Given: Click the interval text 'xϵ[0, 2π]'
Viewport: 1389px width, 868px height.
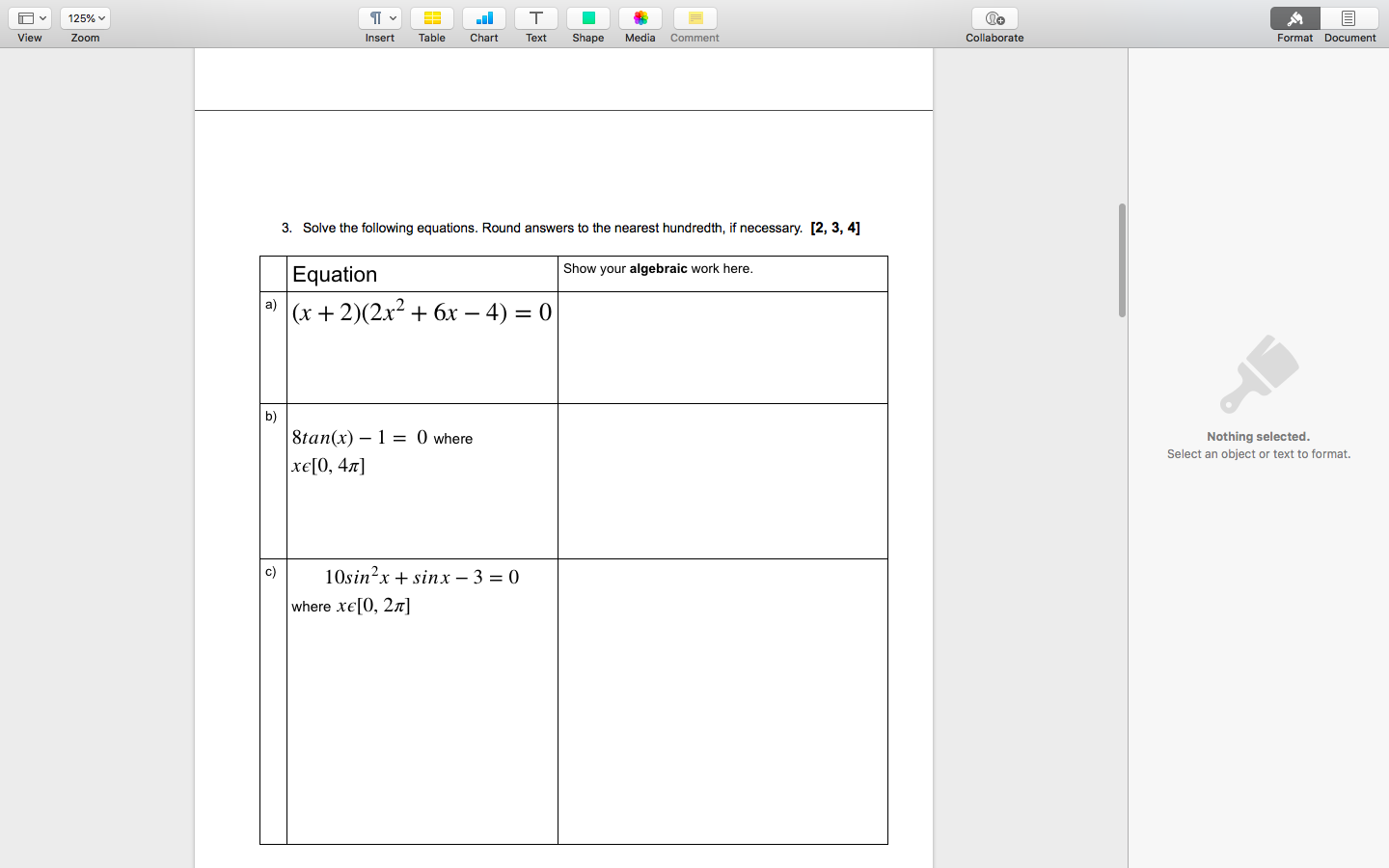Looking at the screenshot, I should click(x=373, y=606).
